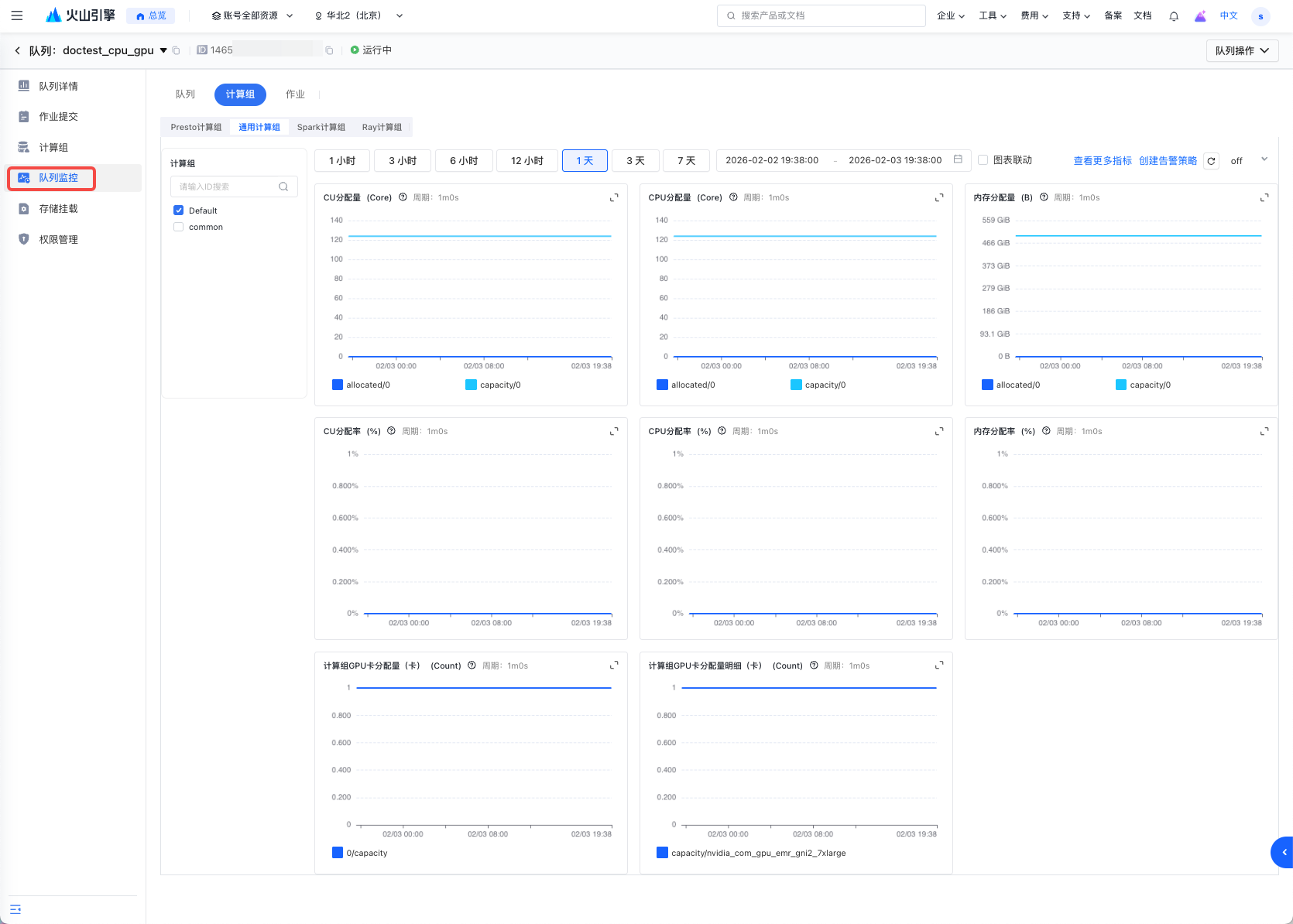This screenshot has height=924, width=1293.
Task: Click the 查看更多指标 link
Action: coord(1102,161)
